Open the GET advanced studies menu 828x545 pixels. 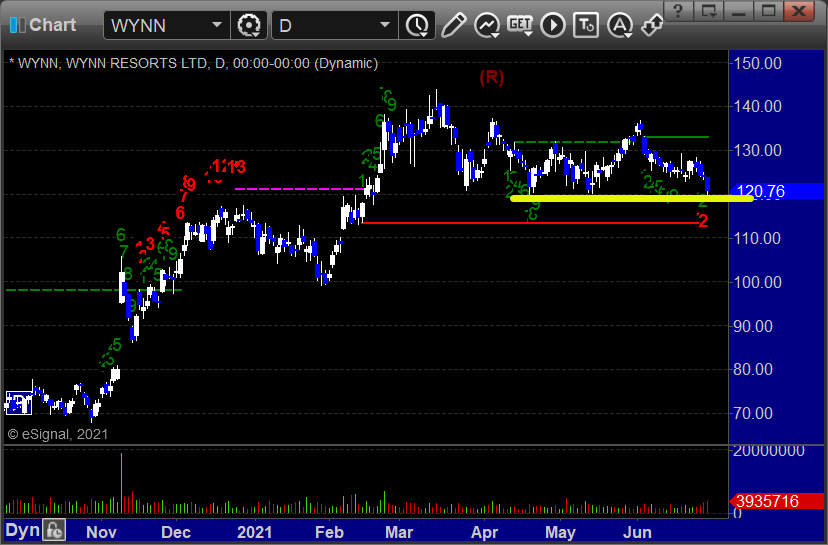[520, 25]
